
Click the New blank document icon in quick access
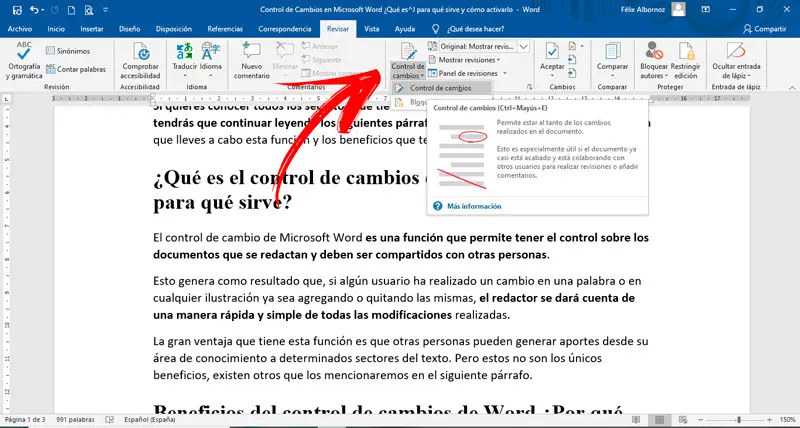click(71, 9)
